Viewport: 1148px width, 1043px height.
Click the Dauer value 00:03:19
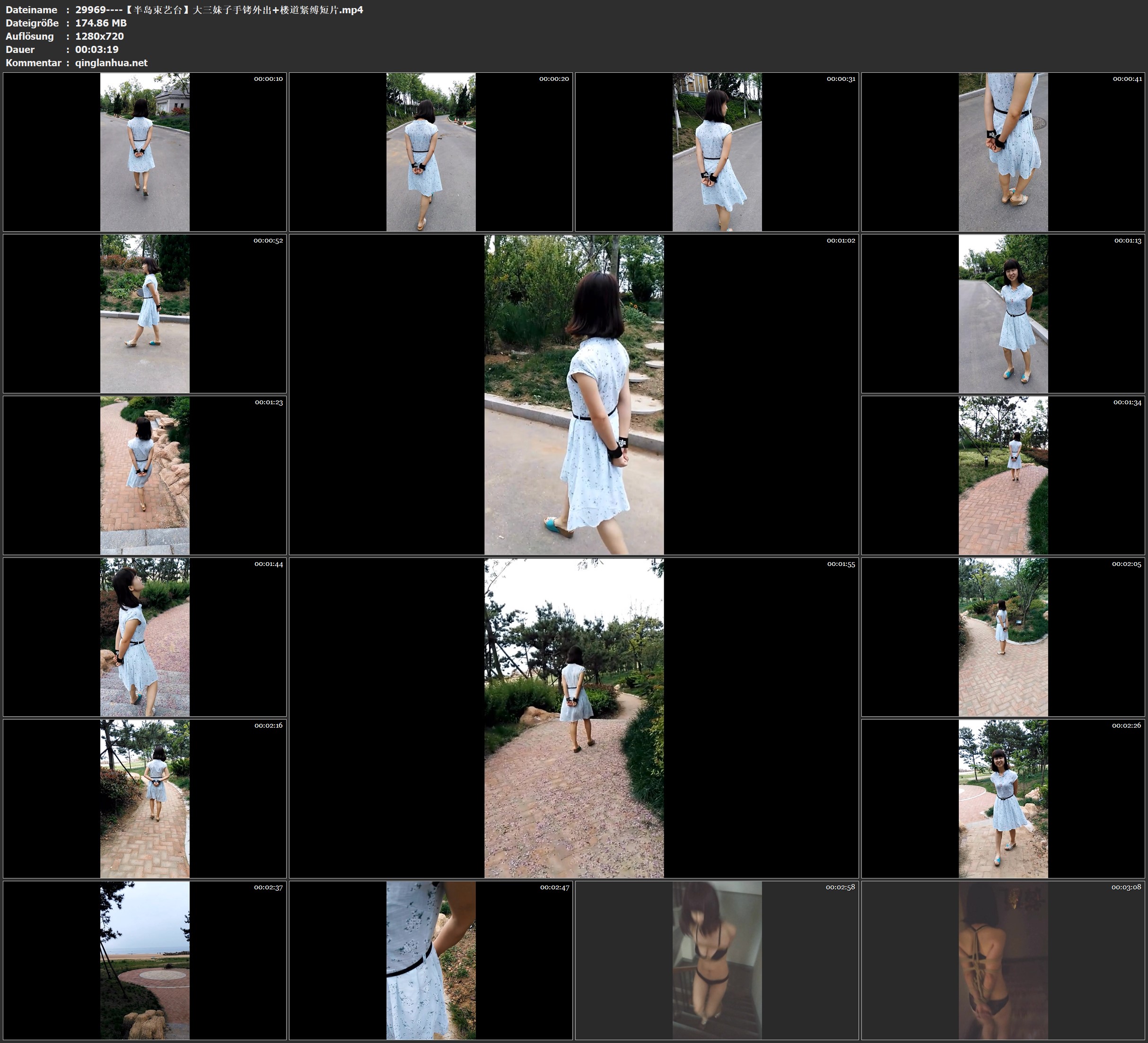[97, 50]
